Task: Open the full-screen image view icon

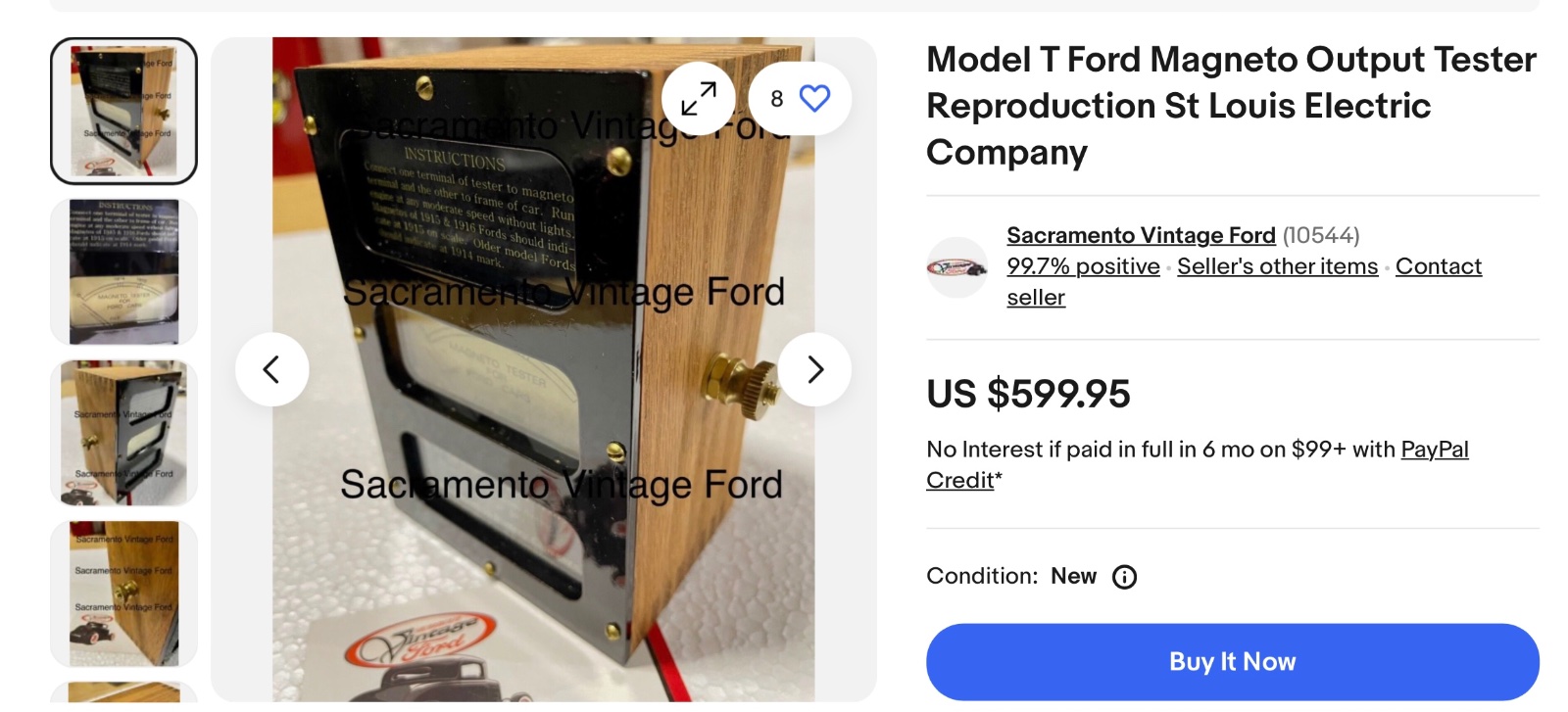Action: click(x=698, y=98)
